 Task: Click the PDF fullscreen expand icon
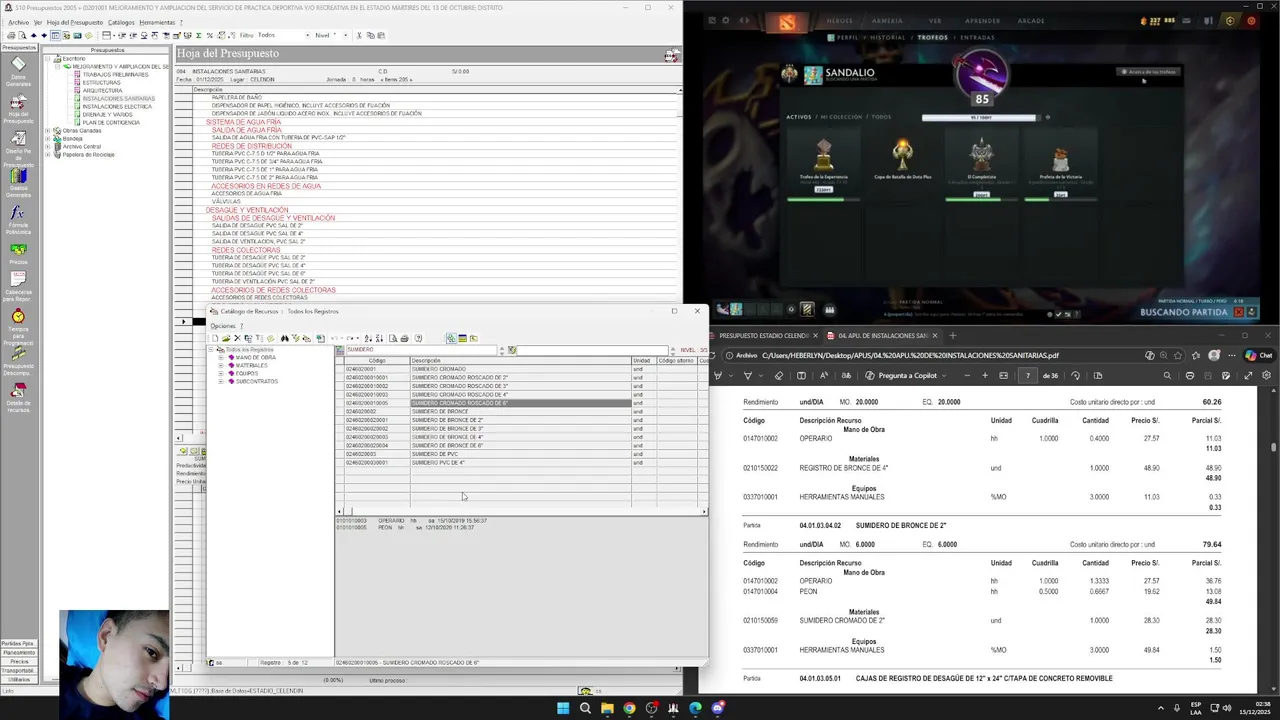point(1248,375)
